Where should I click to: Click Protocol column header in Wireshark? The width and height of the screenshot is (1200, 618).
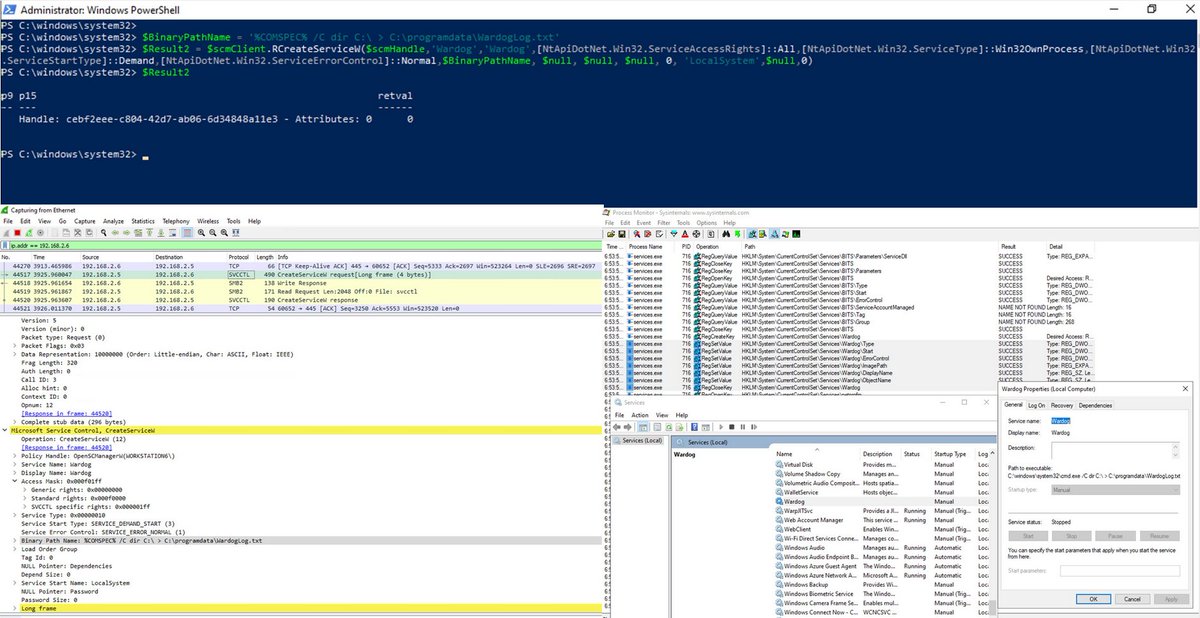coord(238,256)
